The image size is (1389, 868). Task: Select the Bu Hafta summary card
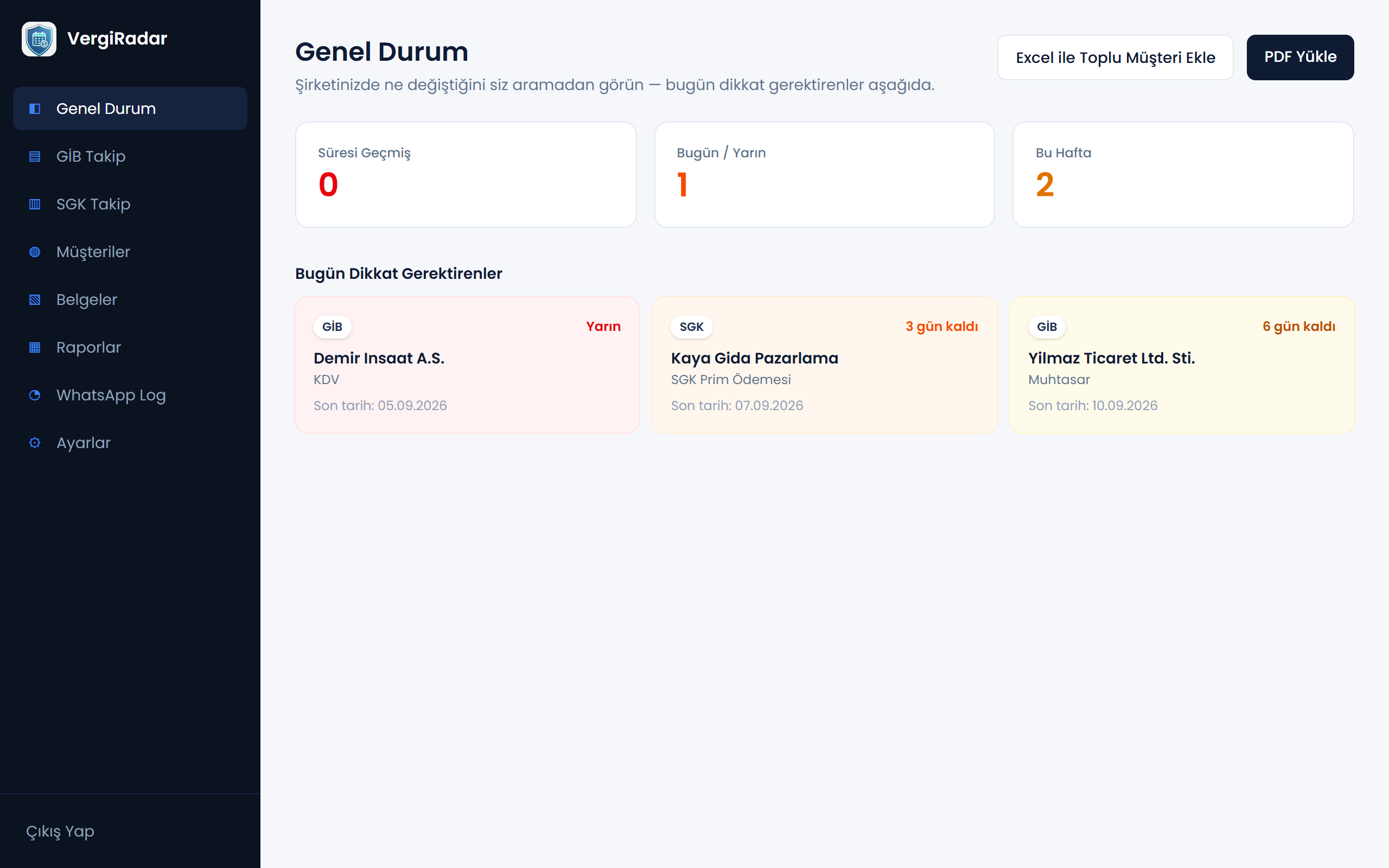pyautogui.click(x=1183, y=175)
